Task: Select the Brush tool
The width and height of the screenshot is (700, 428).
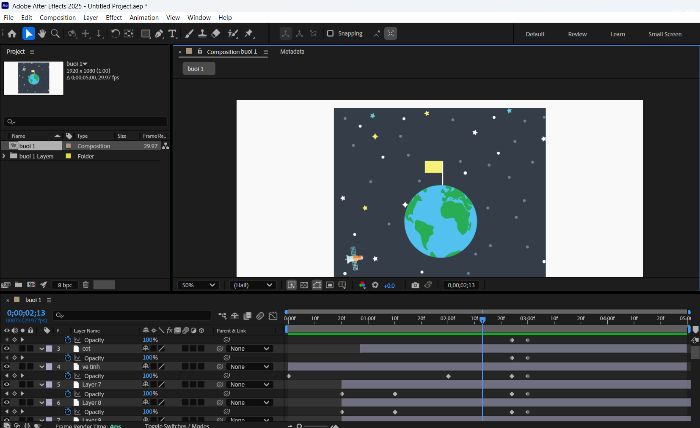Action: [x=189, y=33]
